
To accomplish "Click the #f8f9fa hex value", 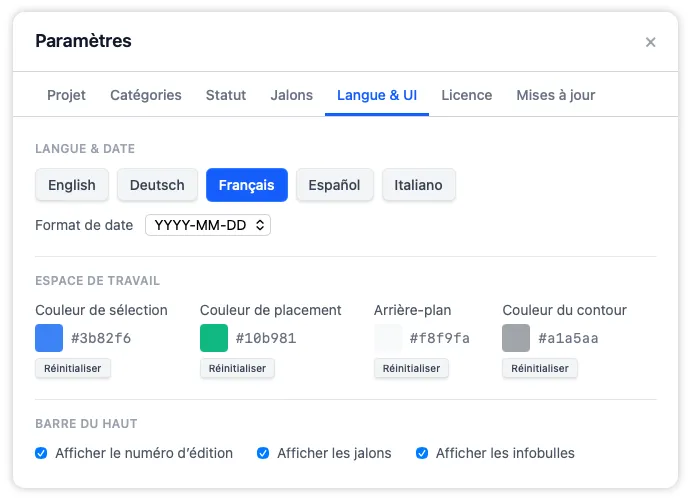I will tap(440, 338).
